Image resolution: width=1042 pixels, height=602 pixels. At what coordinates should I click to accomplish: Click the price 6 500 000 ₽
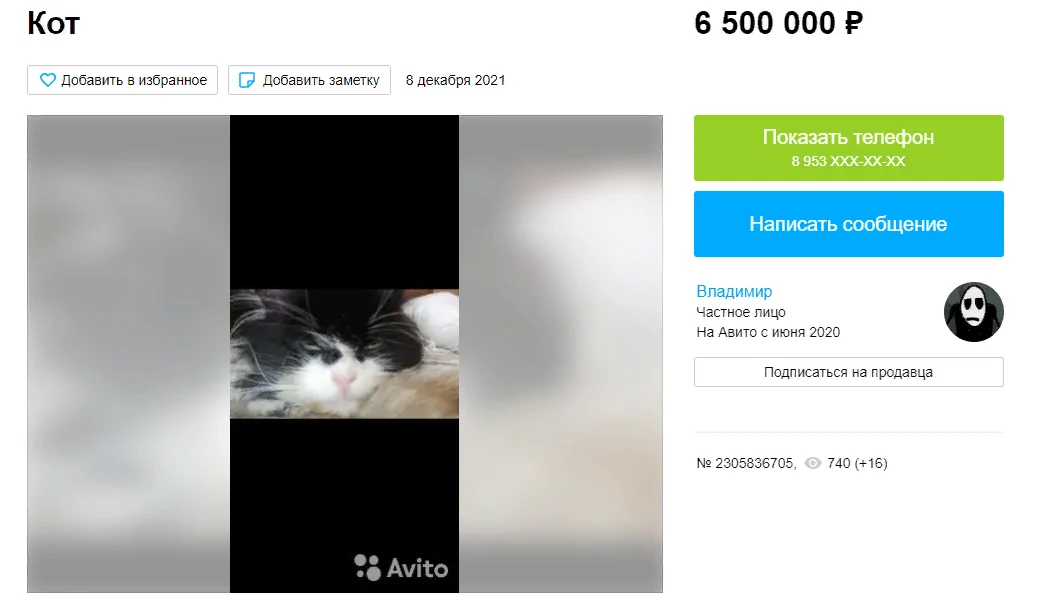pyautogui.click(x=778, y=23)
